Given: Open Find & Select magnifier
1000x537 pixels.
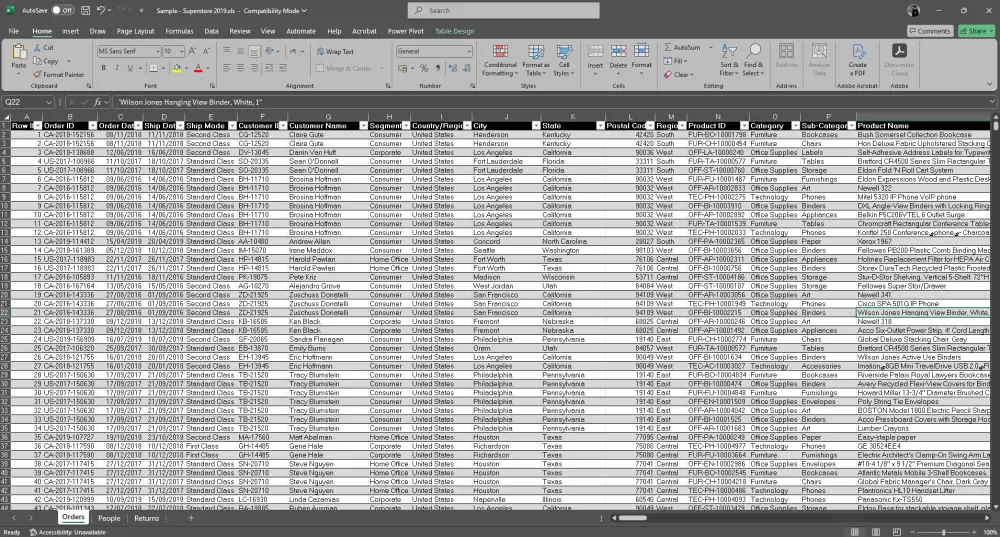Looking at the screenshot, I should [753, 61].
